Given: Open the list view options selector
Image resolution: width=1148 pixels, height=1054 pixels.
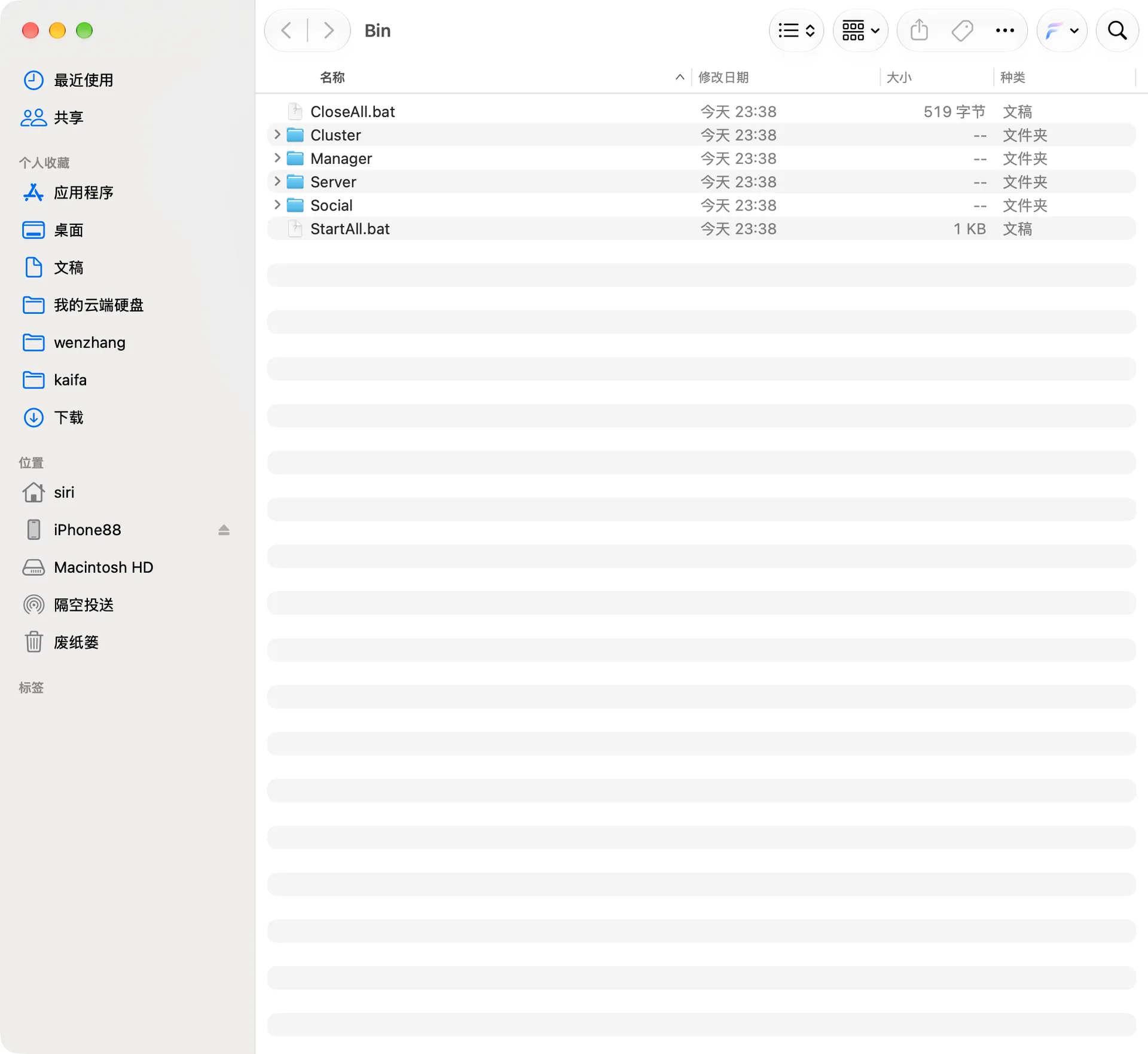Looking at the screenshot, I should (796, 30).
